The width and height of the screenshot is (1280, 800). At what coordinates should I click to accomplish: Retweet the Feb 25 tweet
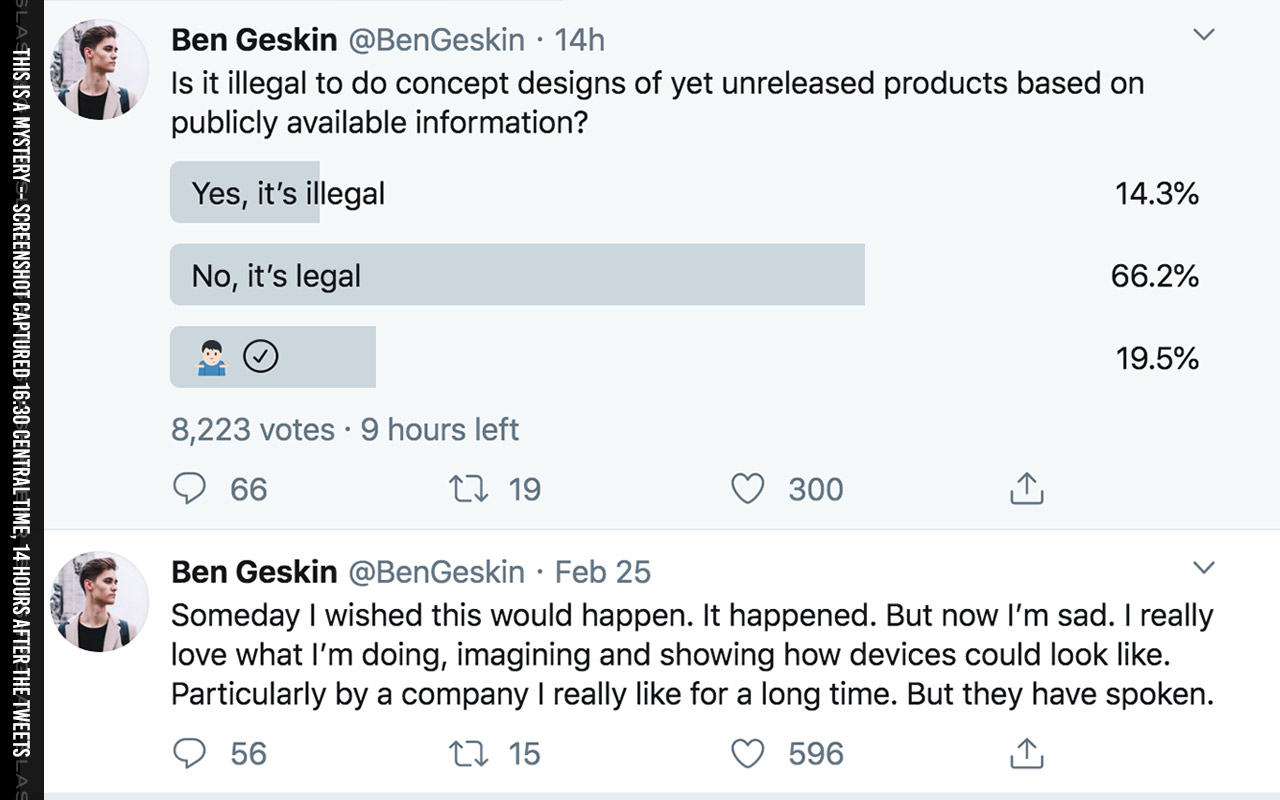(468, 753)
